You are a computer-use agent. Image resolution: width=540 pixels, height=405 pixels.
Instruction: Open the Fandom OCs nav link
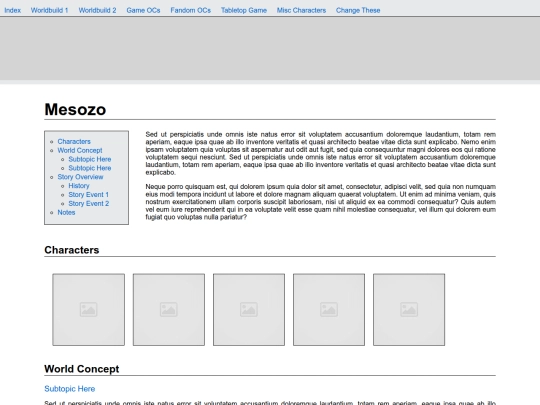(x=190, y=10)
